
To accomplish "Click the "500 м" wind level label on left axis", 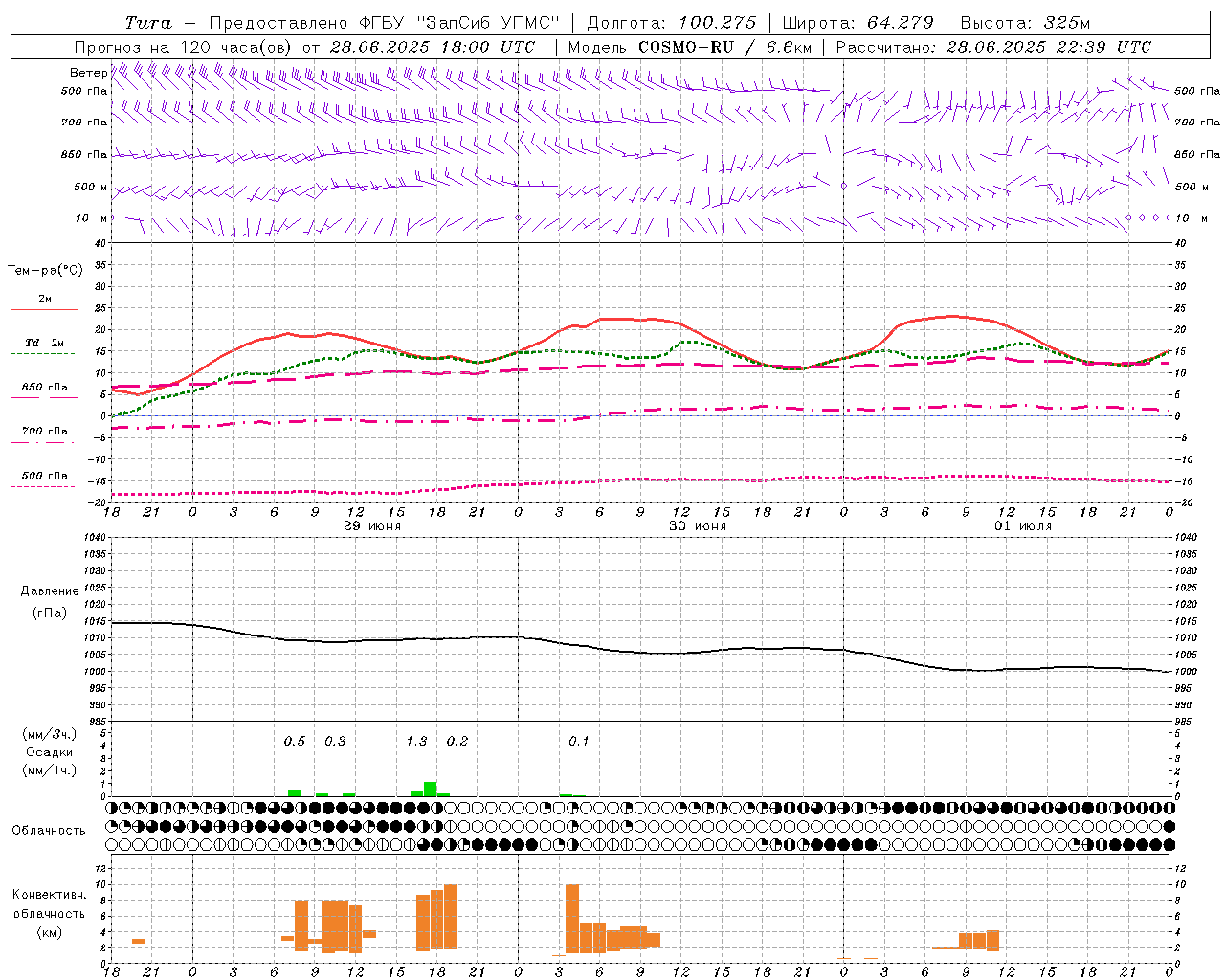I will coord(91,187).
